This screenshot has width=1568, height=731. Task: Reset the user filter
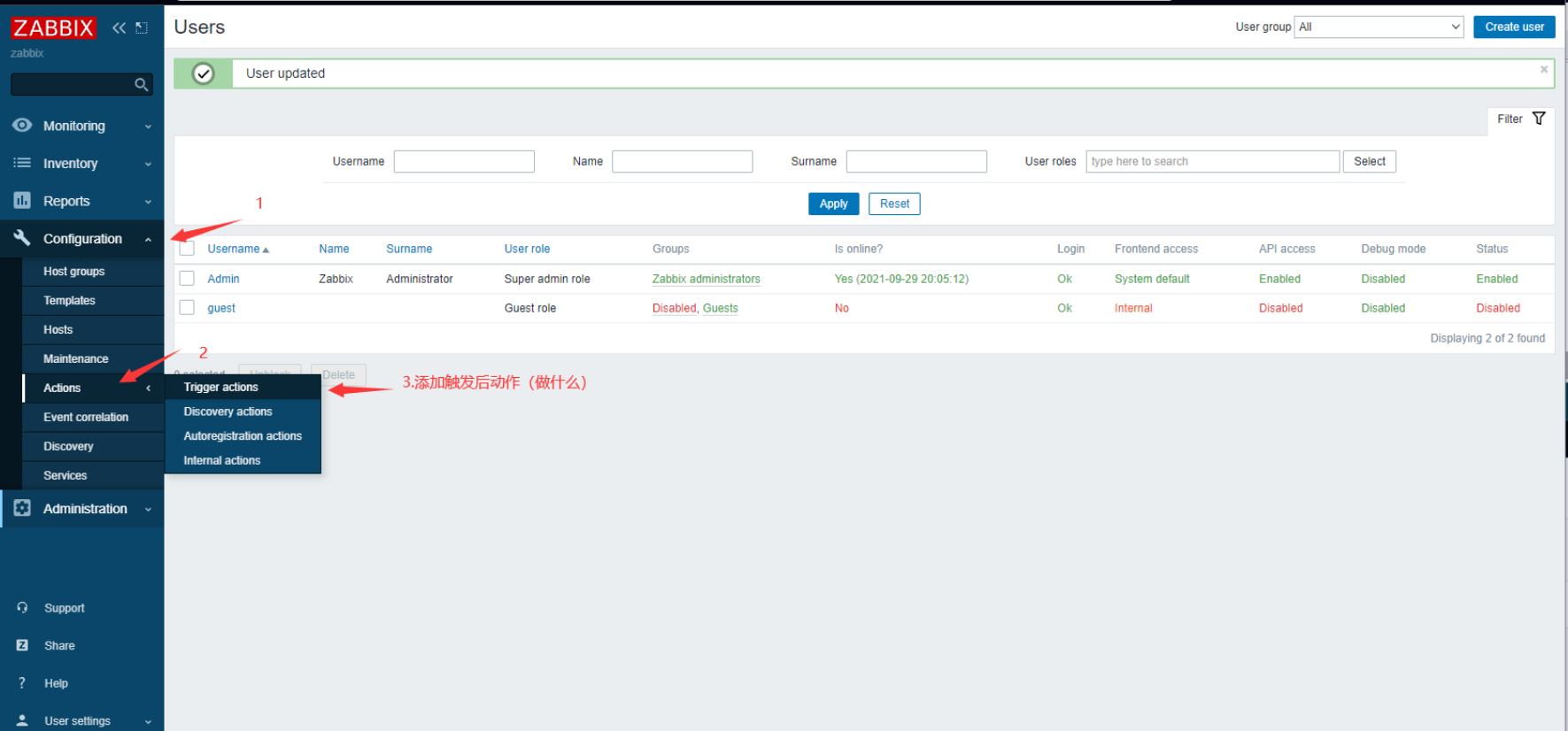894,204
